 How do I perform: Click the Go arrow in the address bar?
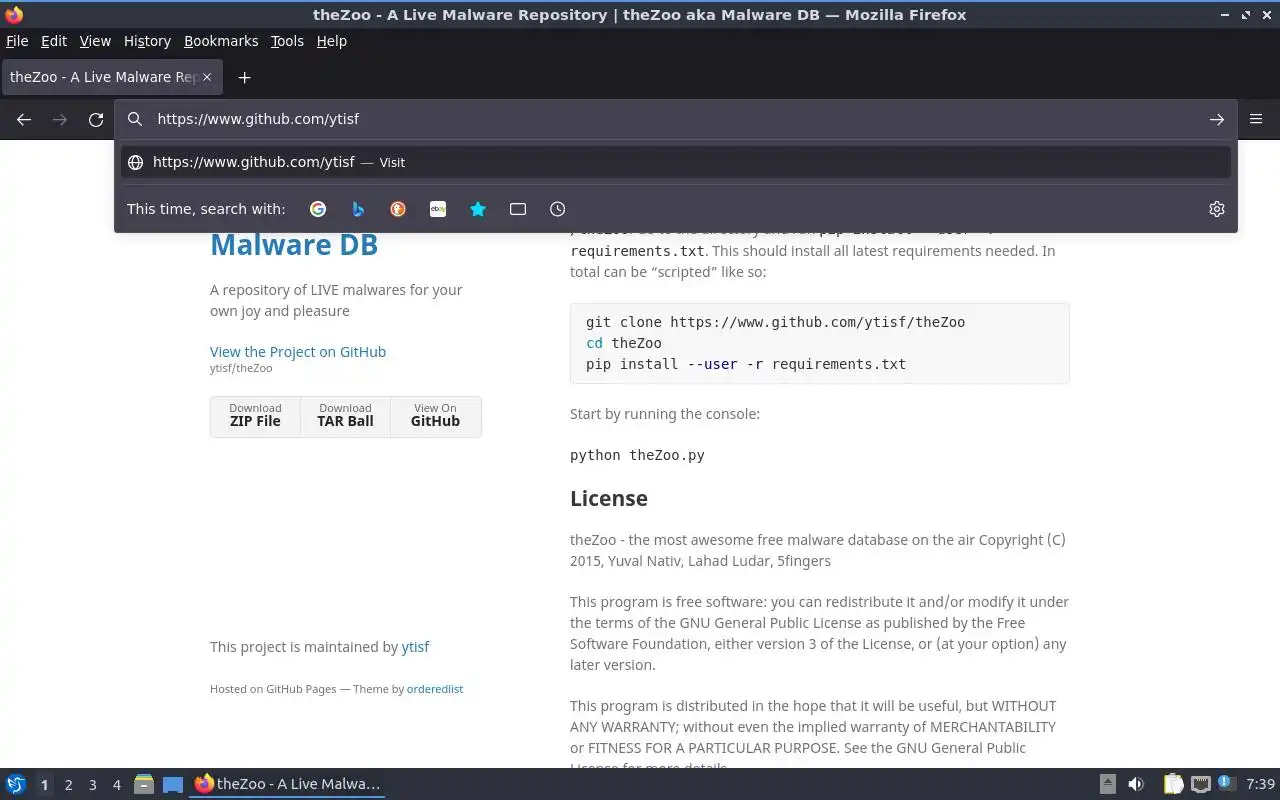[1217, 119]
